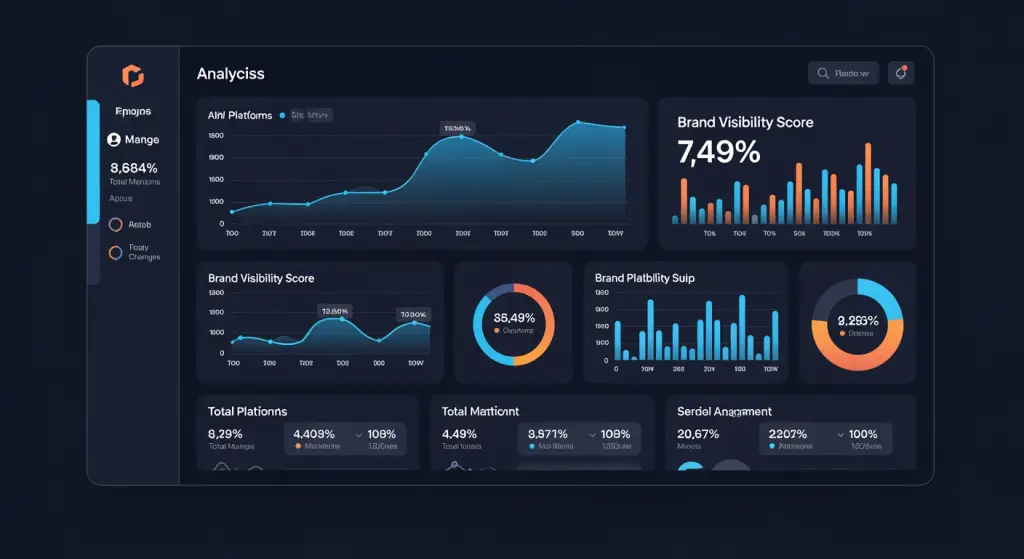Image resolution: width=1024 pixels, height=559 pixels.
Task: Click the magnifier icon in search box
Action: [823, 73]
